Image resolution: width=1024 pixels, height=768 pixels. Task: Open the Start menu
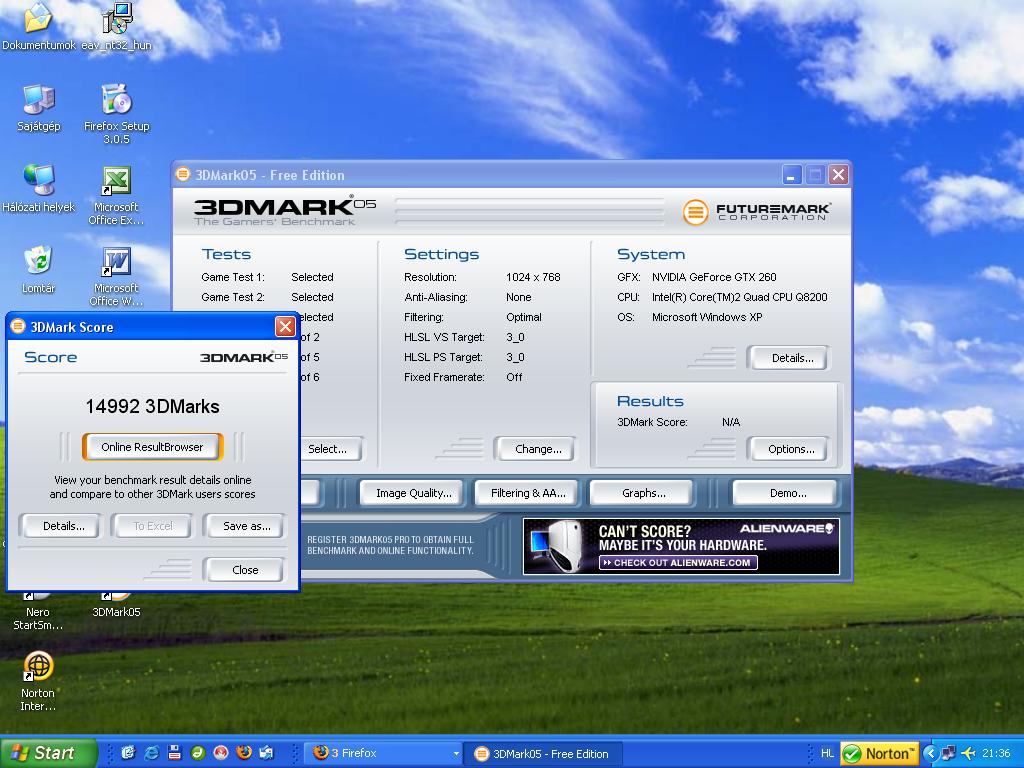(x=48, y=753)
